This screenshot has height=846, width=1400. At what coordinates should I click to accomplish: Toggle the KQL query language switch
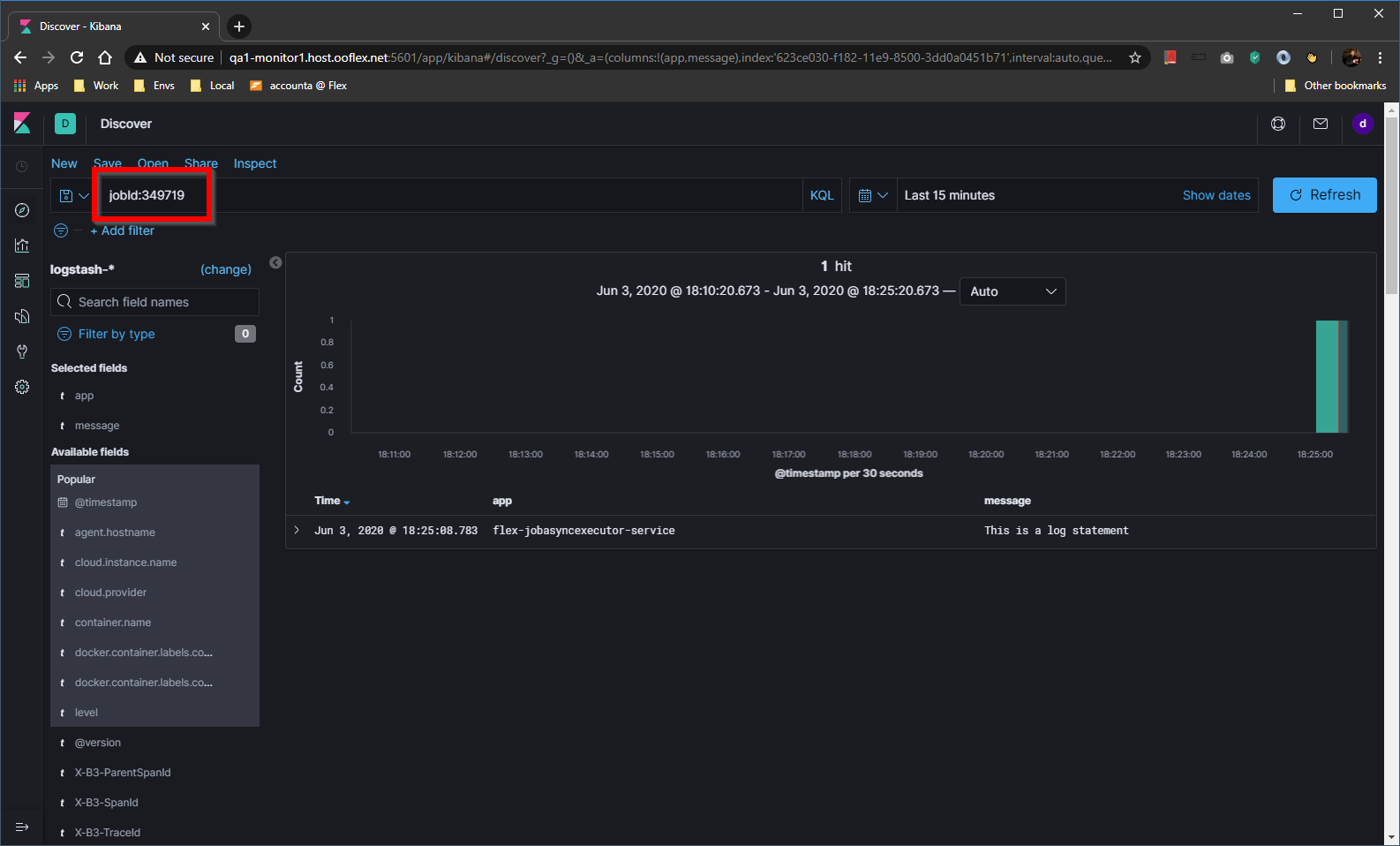822,195
